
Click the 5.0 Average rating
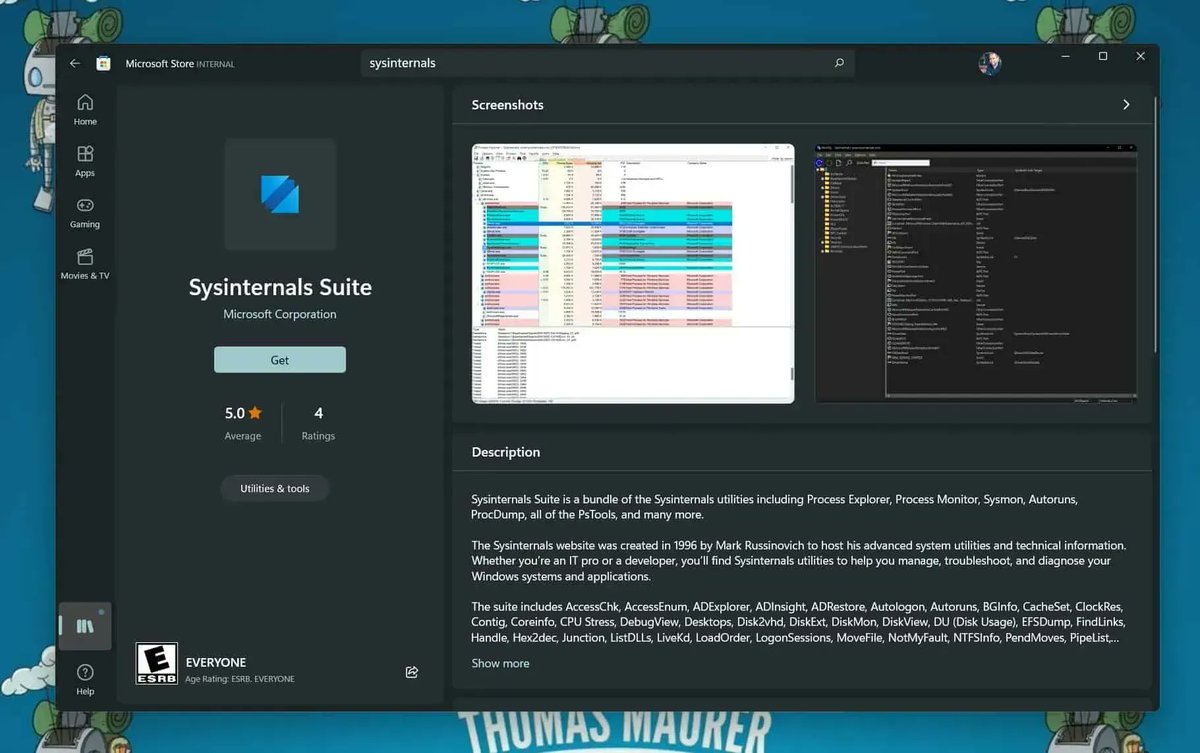click(243, 423)
